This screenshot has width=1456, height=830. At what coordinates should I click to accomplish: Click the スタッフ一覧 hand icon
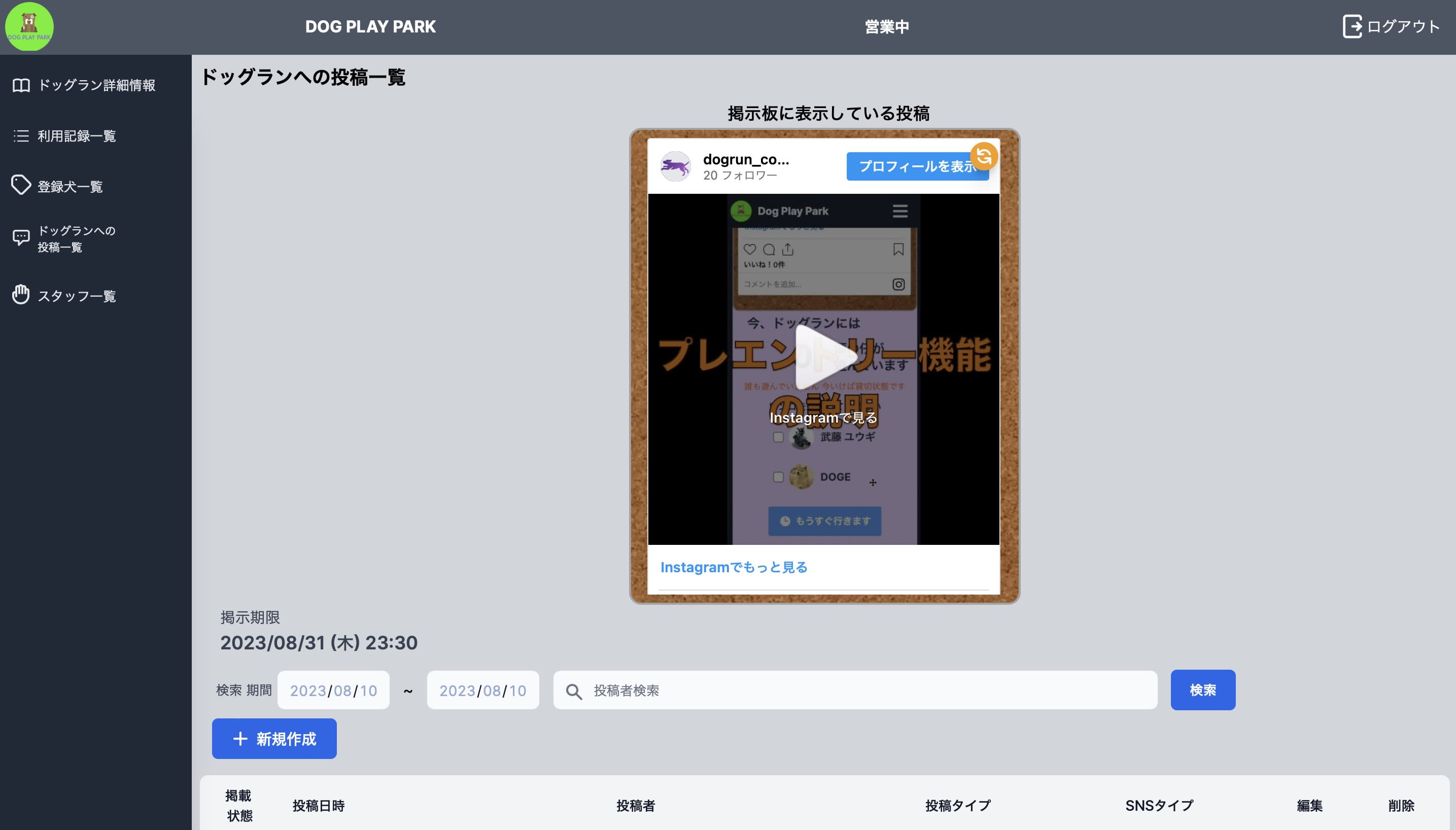[x=21, y=295]
